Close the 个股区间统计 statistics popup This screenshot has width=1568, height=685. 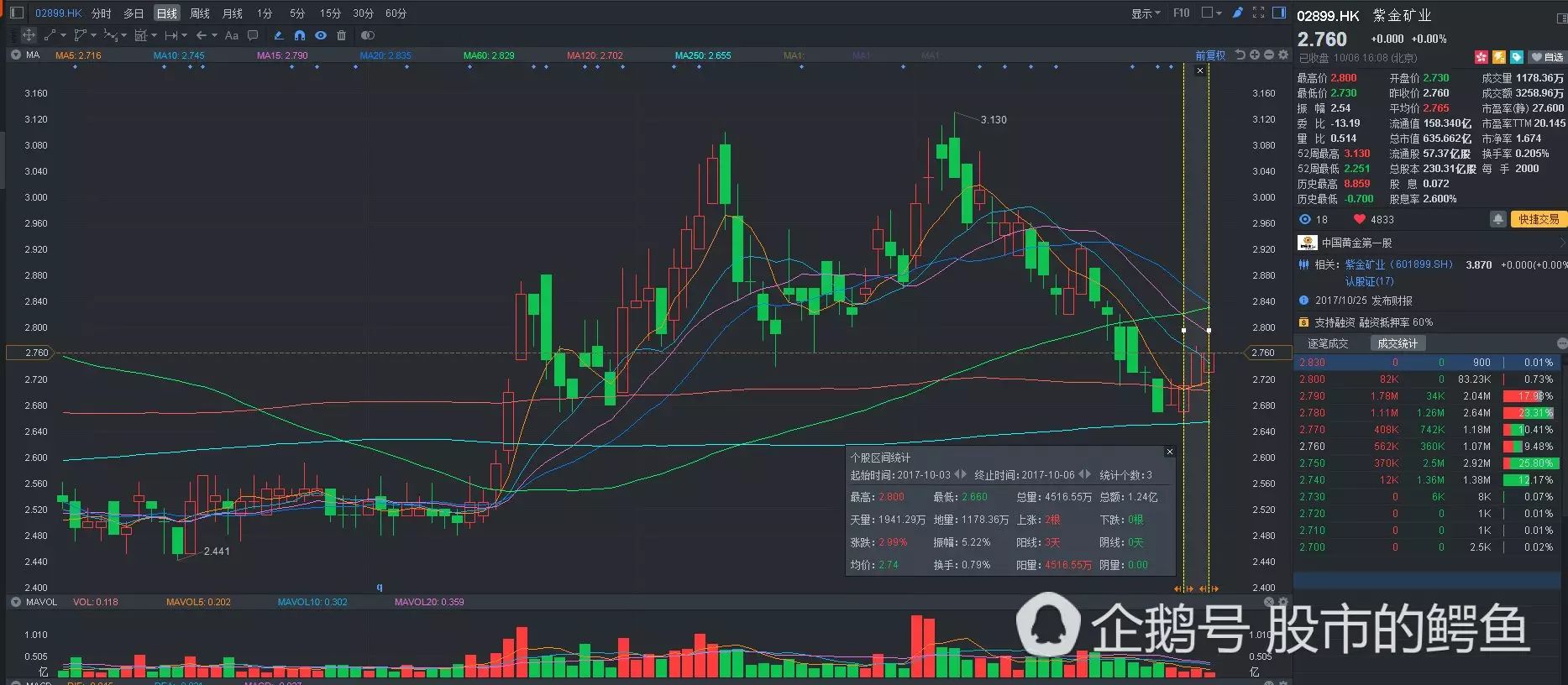click(1170, 452)
